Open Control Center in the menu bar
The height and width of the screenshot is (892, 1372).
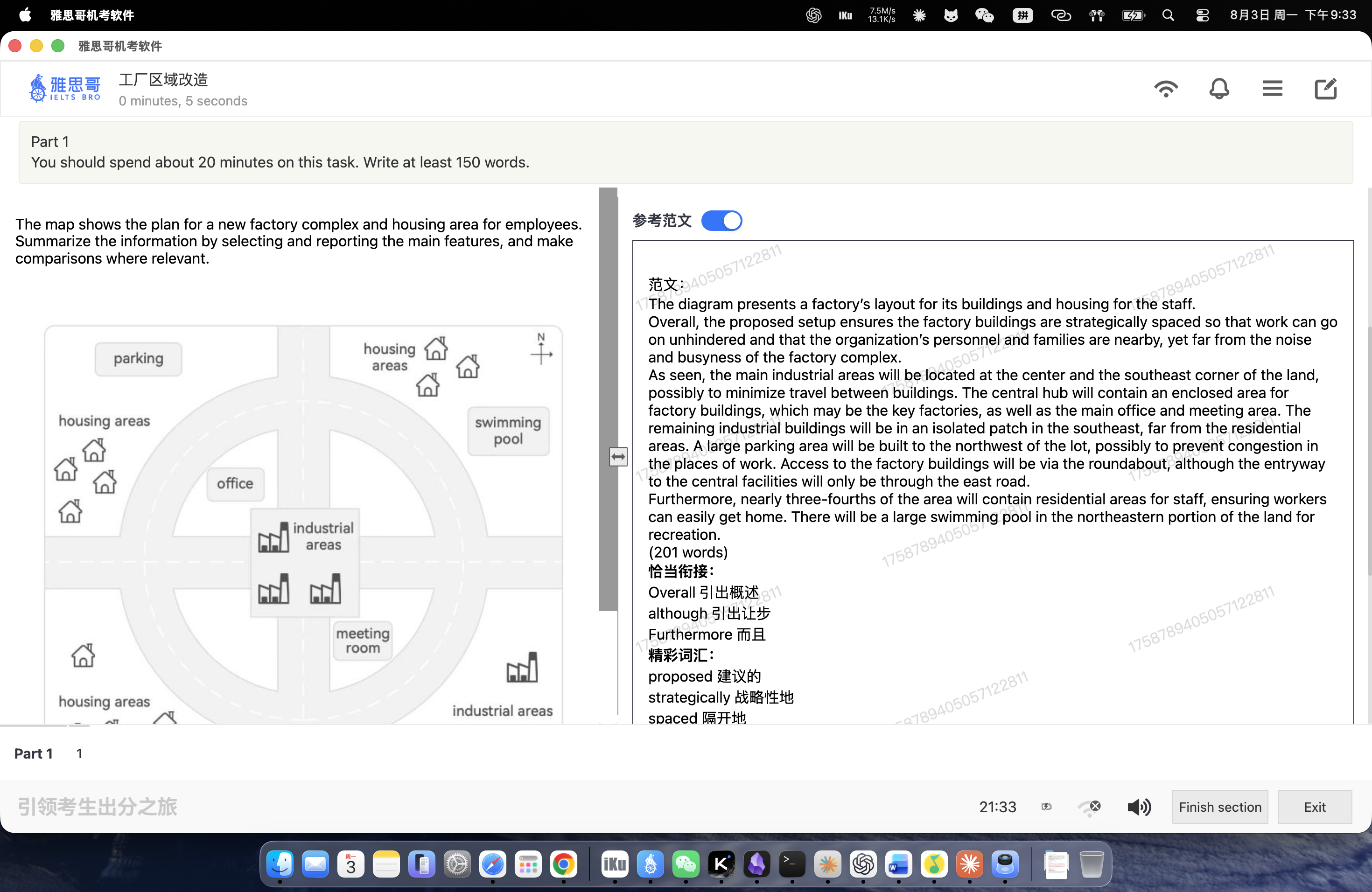coord(1202,15)
